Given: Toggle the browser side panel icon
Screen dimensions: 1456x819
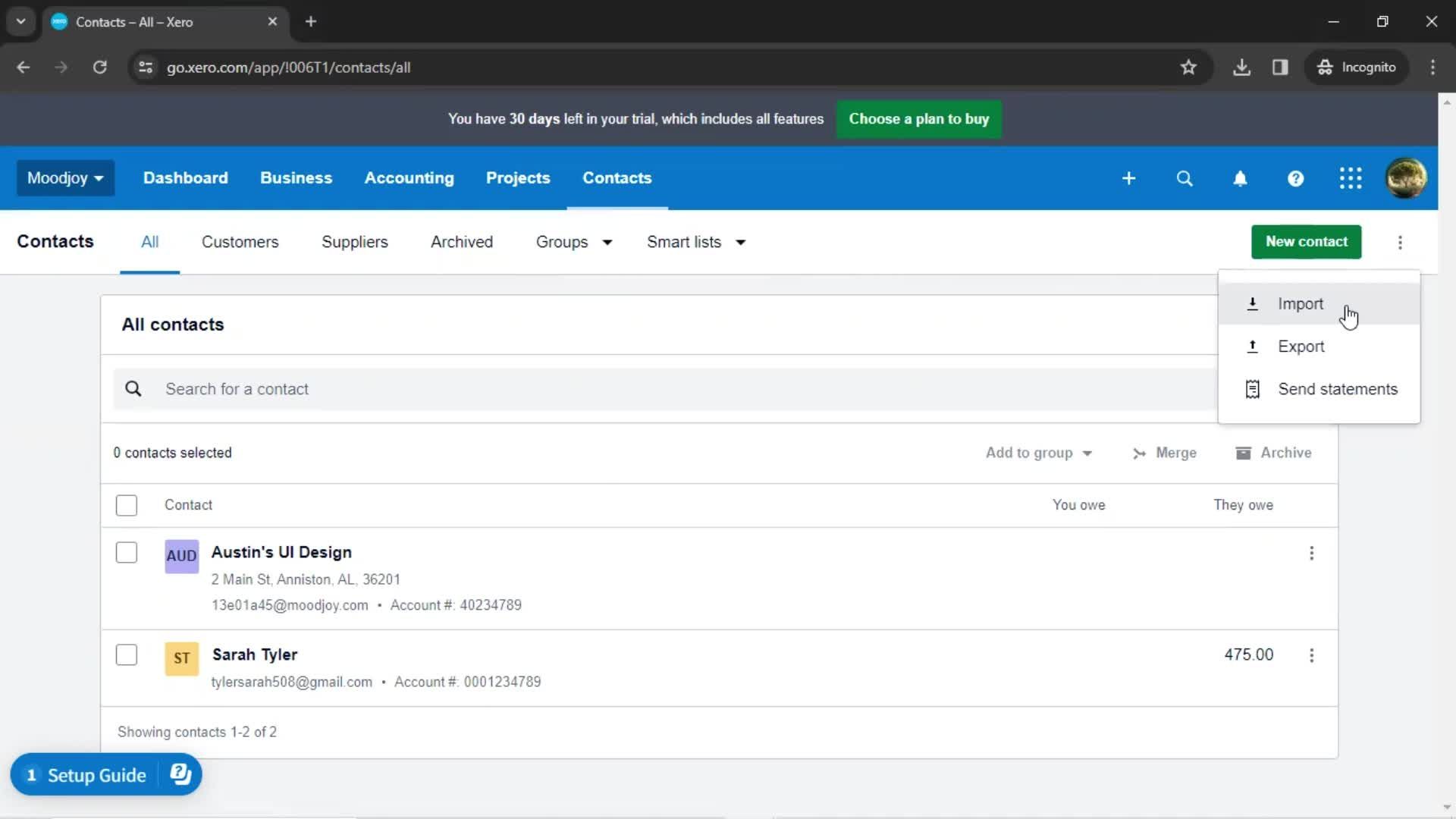Looking at the screenshot, I should click(1280, 67).
